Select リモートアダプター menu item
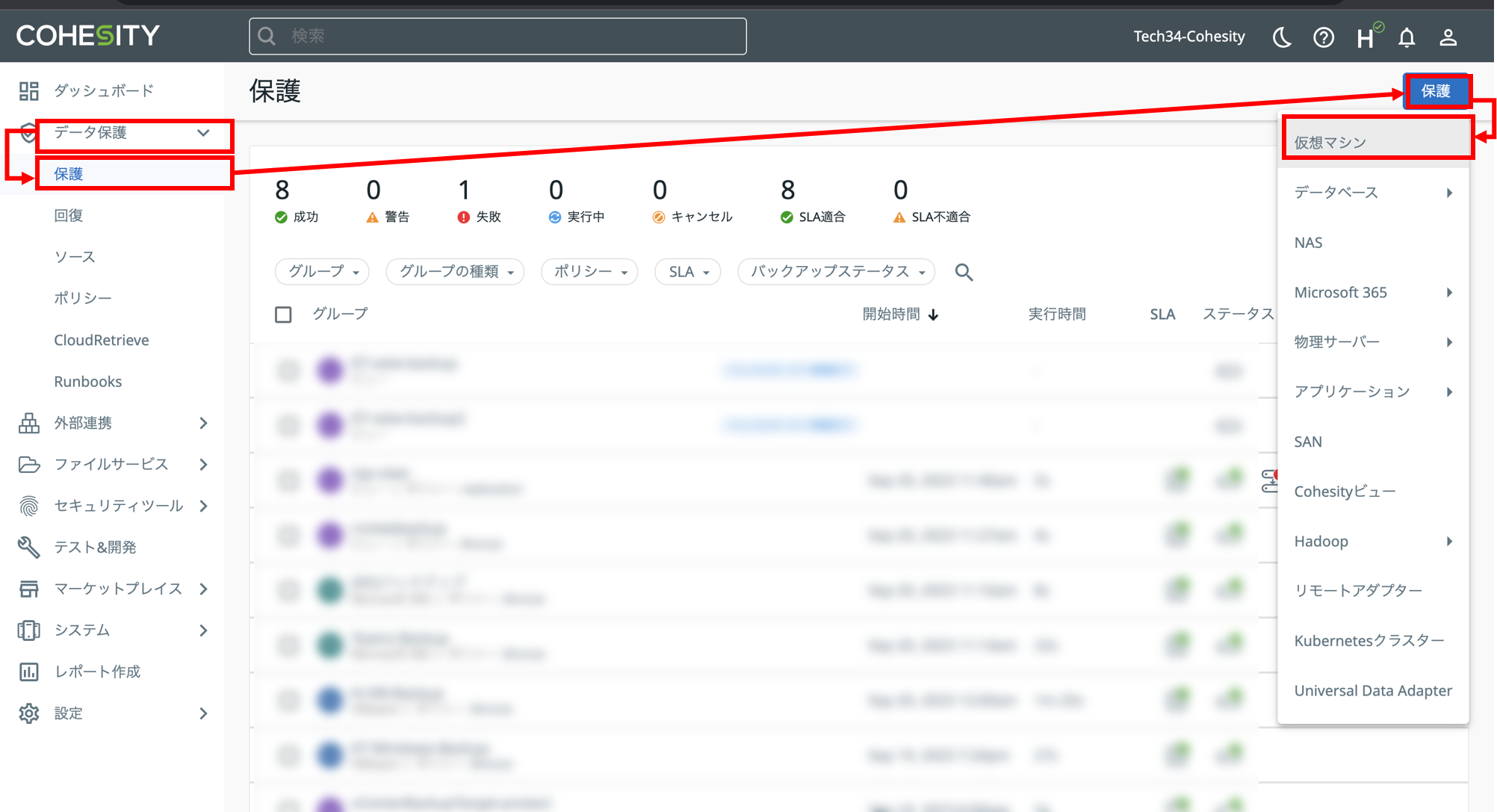Image resolution: width=1497 pixels, height=812 pixels. pos(1373,591)
